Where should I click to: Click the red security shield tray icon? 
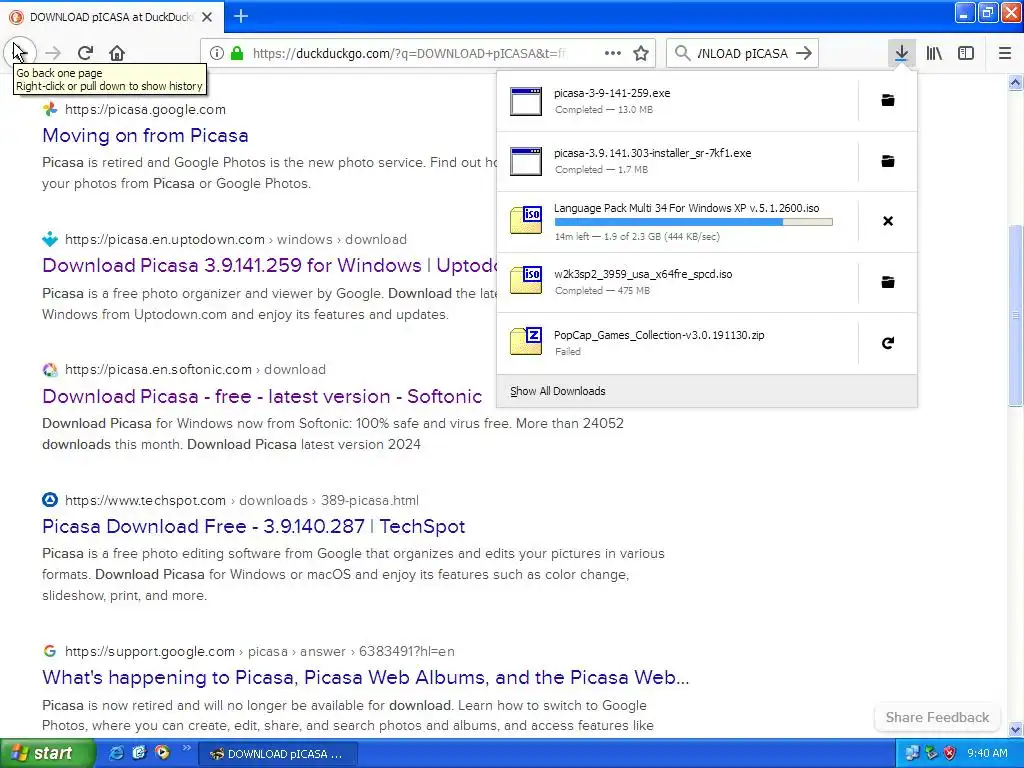pos(950,753)
